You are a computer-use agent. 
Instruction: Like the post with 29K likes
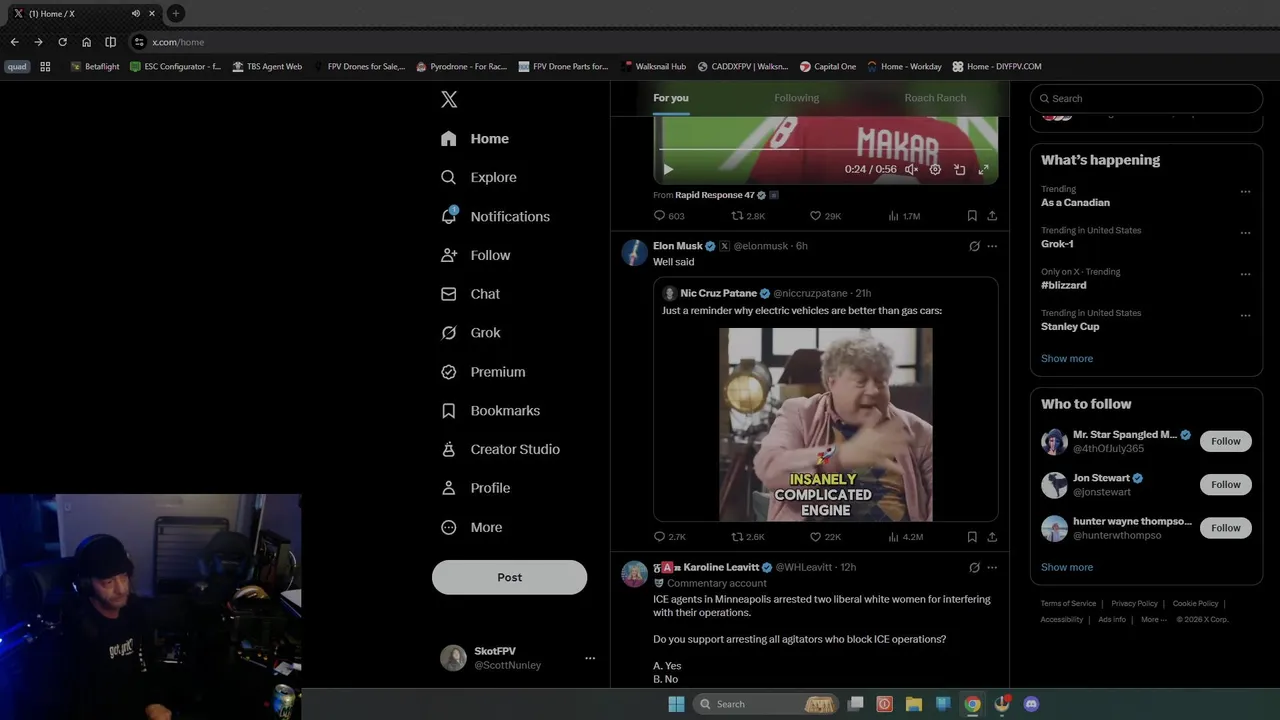825,216
